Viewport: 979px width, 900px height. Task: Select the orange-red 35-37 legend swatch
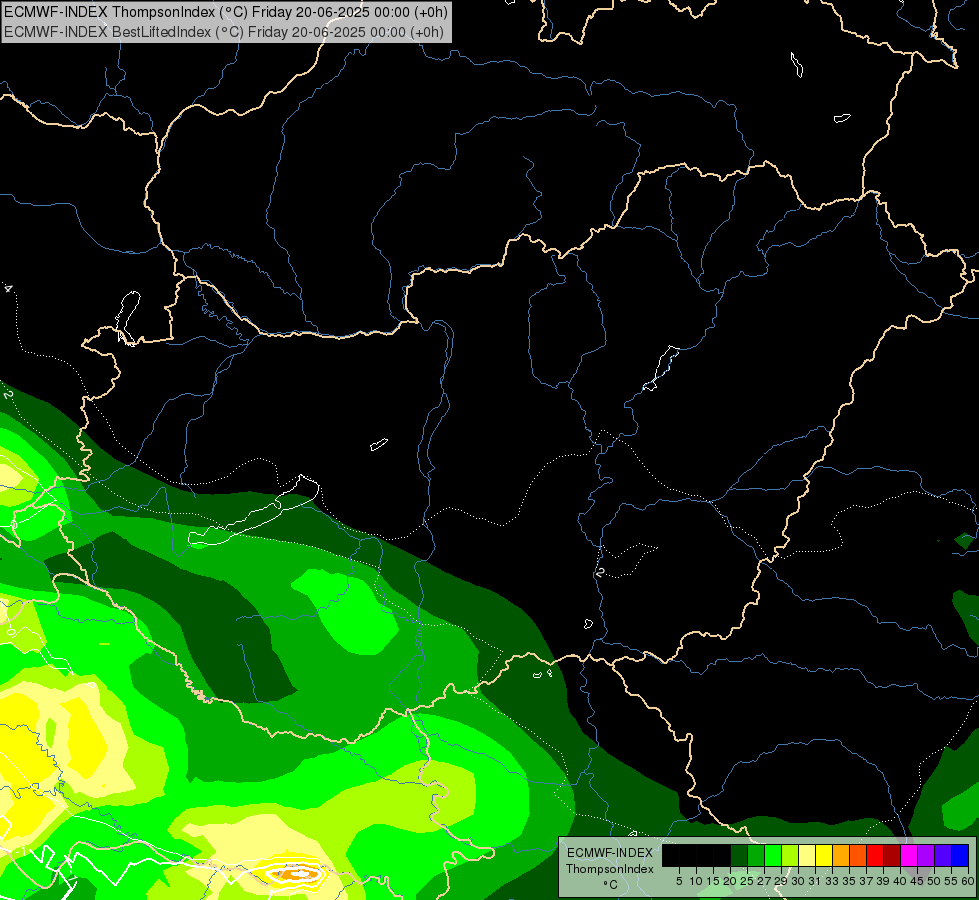(x=857, y=855)
